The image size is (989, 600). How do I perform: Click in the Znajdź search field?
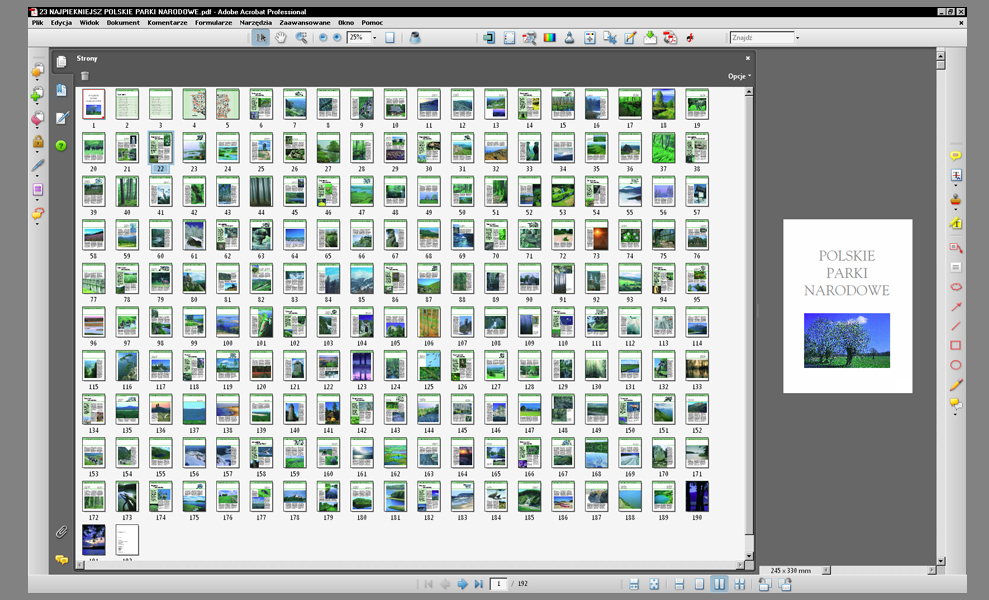(x=761, y=38)
